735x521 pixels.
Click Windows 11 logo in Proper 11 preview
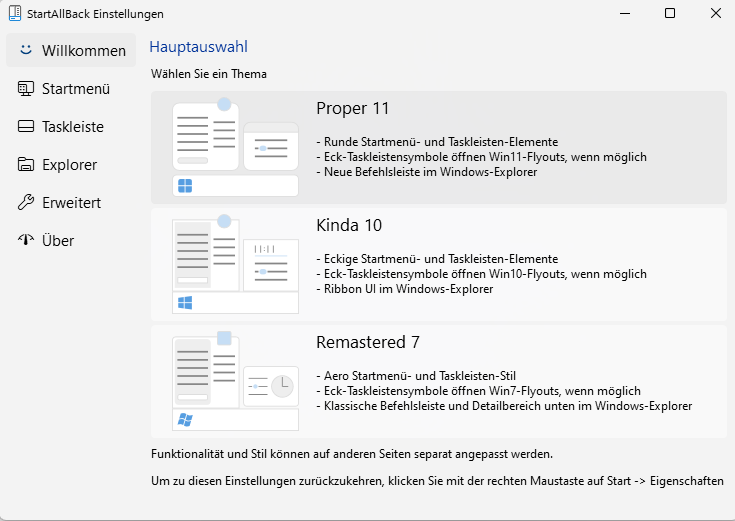coord(185,186)
